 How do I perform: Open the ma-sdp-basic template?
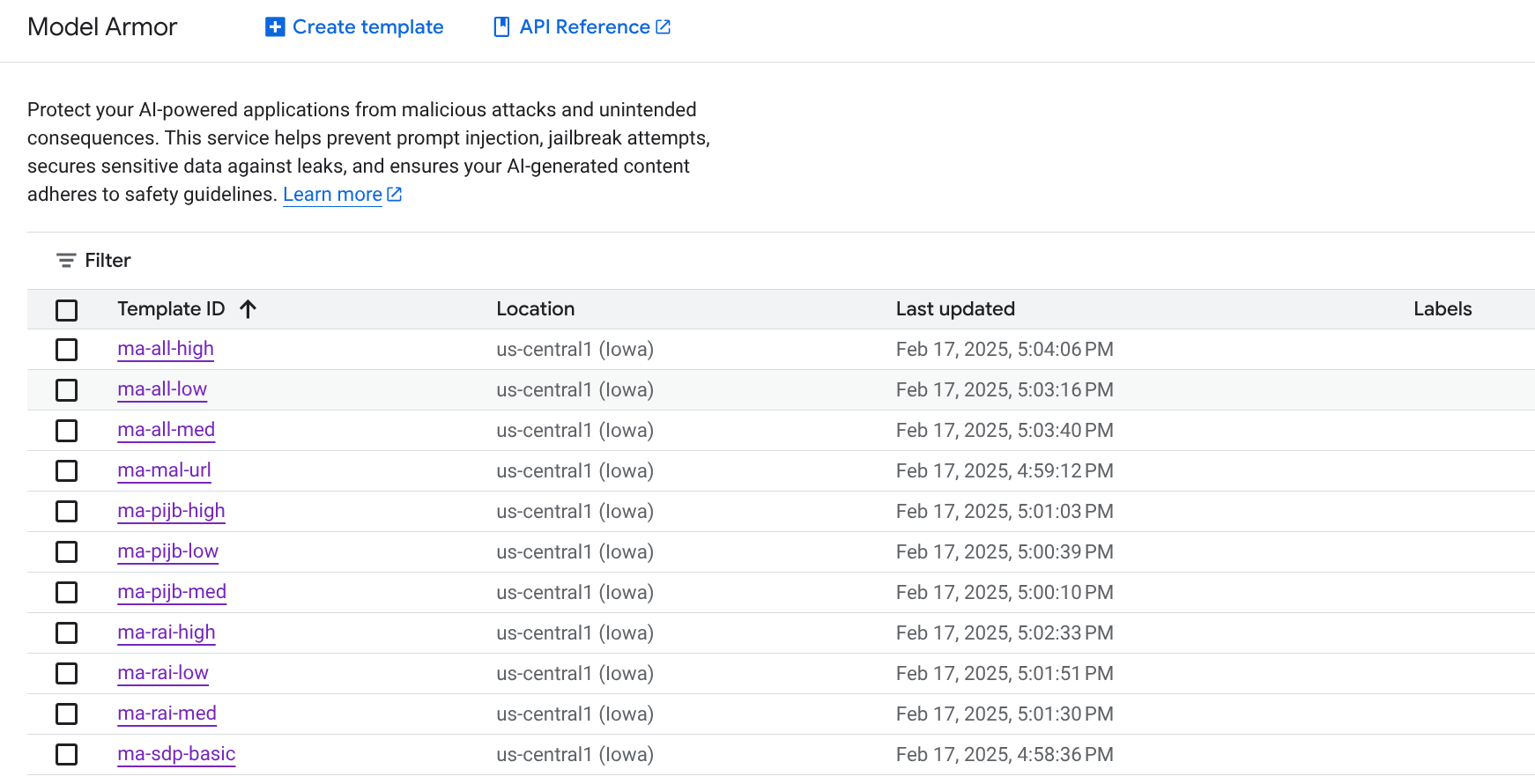tap(176, 754)
